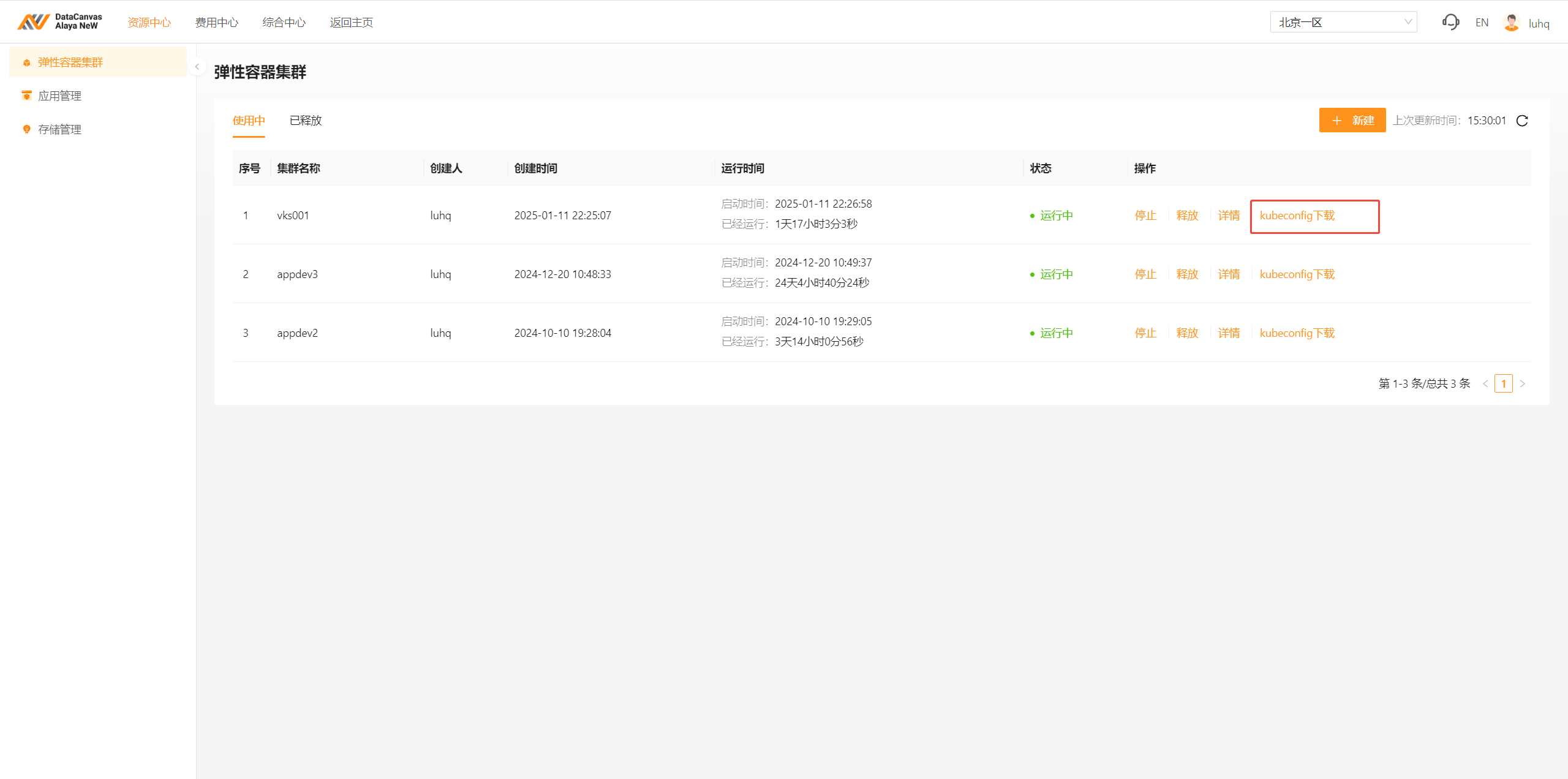Click the 状态 column header
1568x779 pixels.
(1041, 168)
